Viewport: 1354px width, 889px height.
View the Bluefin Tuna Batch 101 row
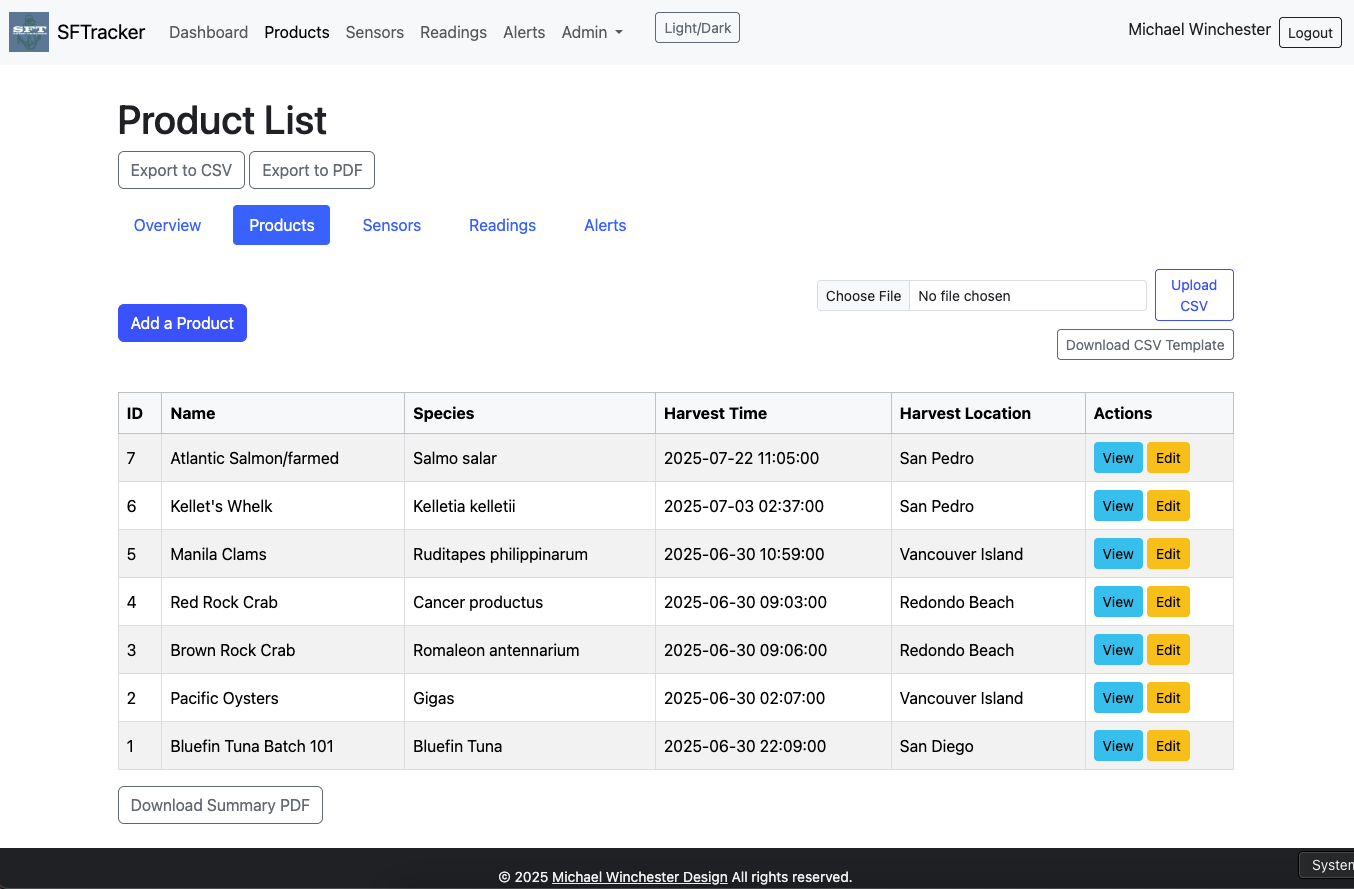[1118, 746]
